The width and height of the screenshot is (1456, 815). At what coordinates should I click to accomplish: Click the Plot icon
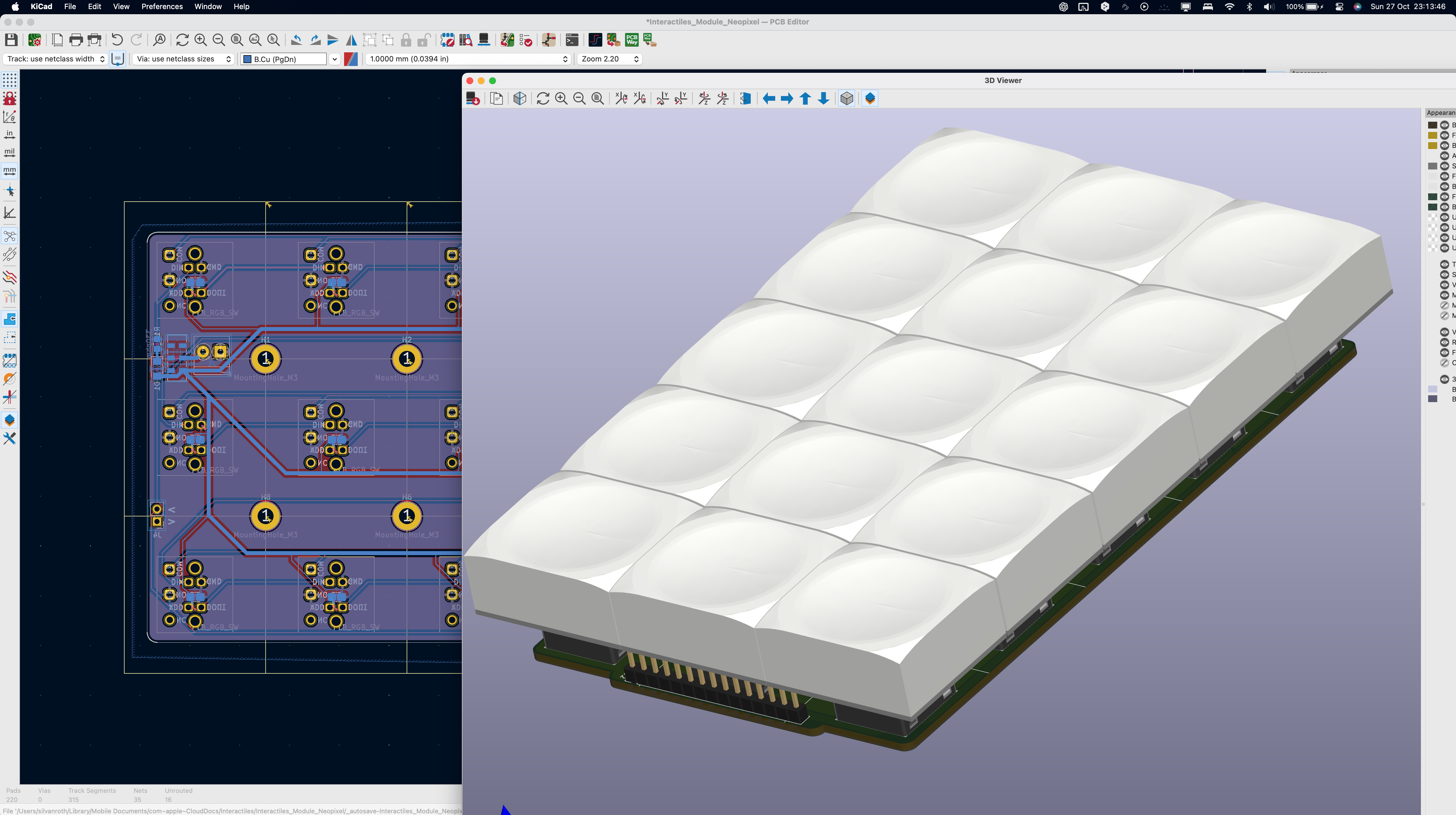(94, 40)
